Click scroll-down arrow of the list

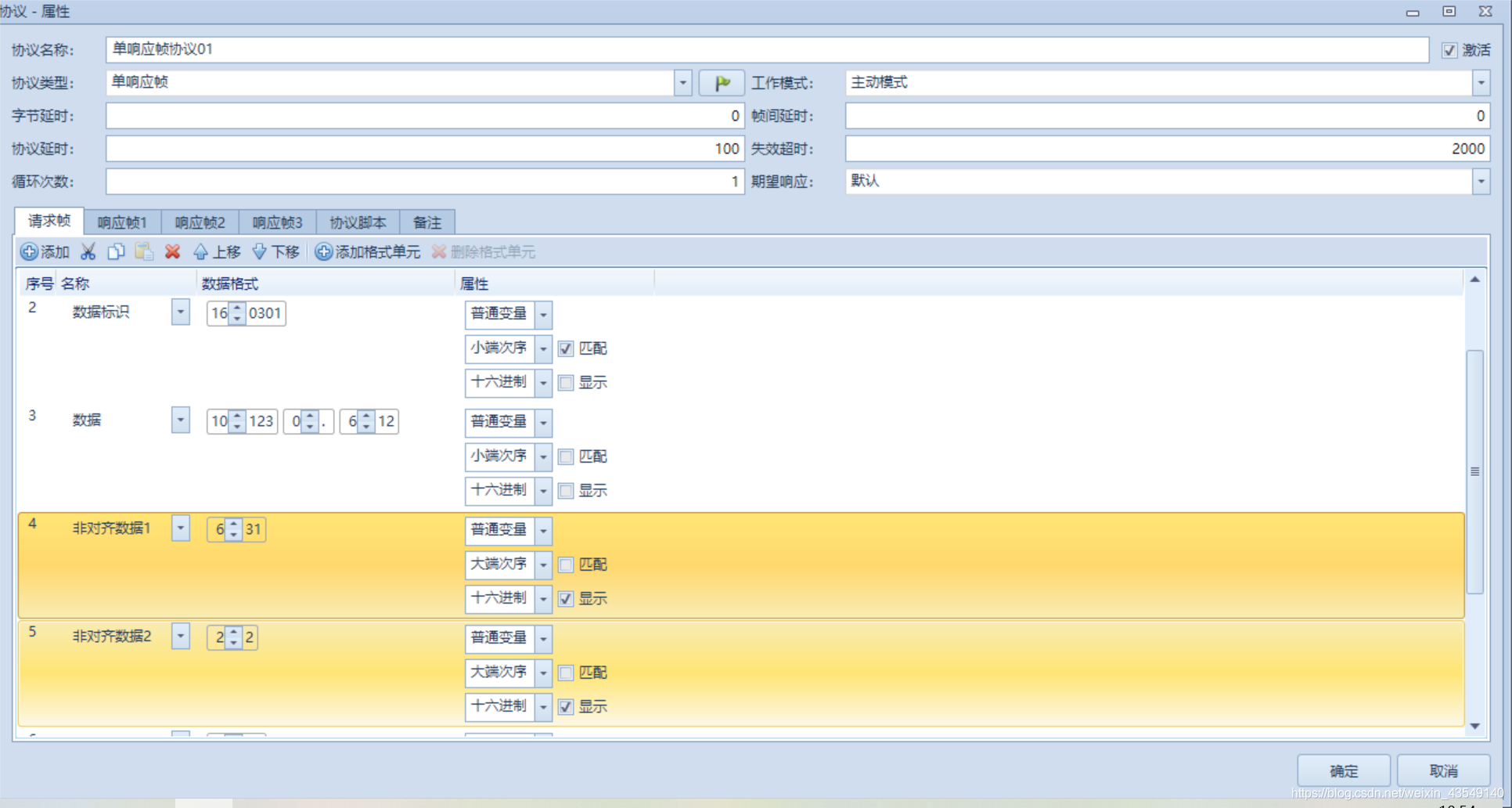point(1474,727)
